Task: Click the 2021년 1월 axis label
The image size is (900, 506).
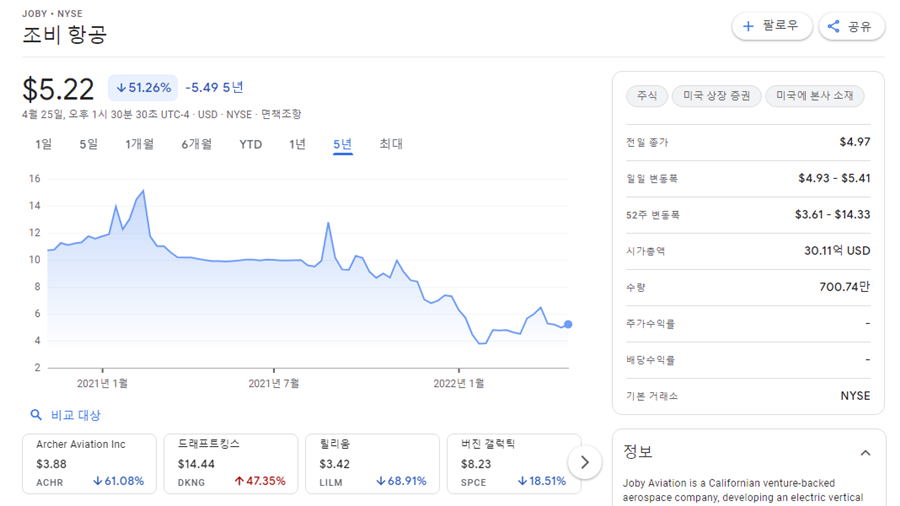Action: pyautogui.click(x=102, y=383)
